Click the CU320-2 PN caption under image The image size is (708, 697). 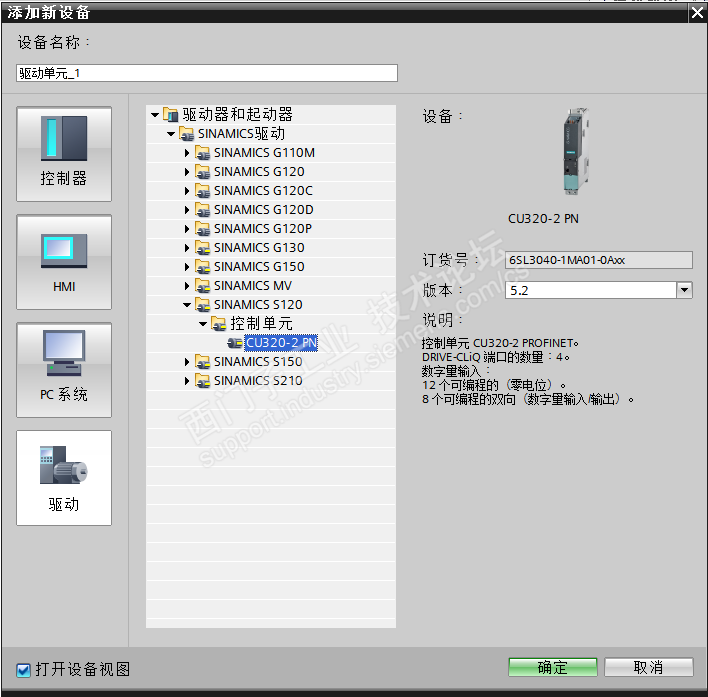[543, 219]
